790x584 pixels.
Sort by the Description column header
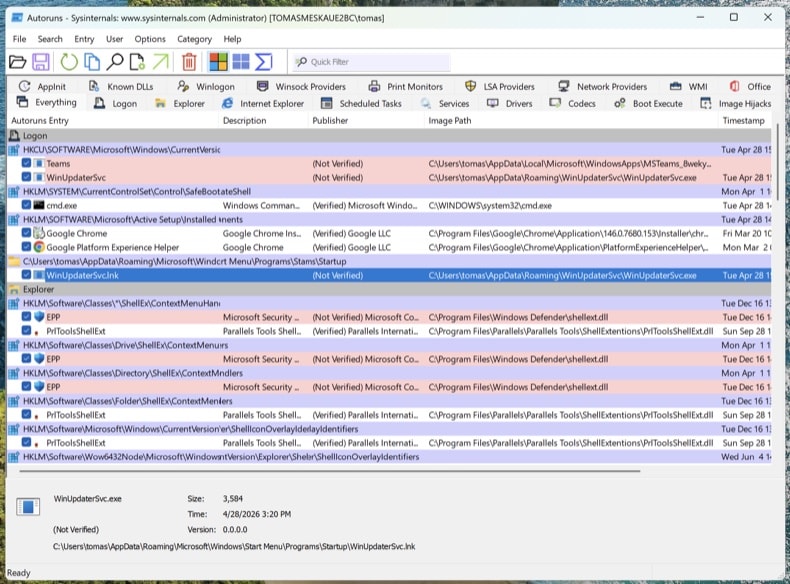click(x=263, y=120)
